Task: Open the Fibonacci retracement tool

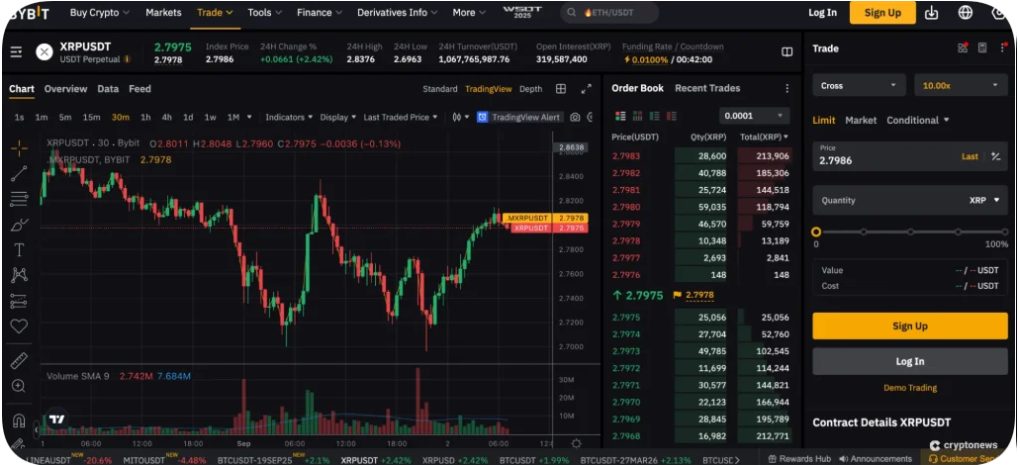Action: click(19, 199)
